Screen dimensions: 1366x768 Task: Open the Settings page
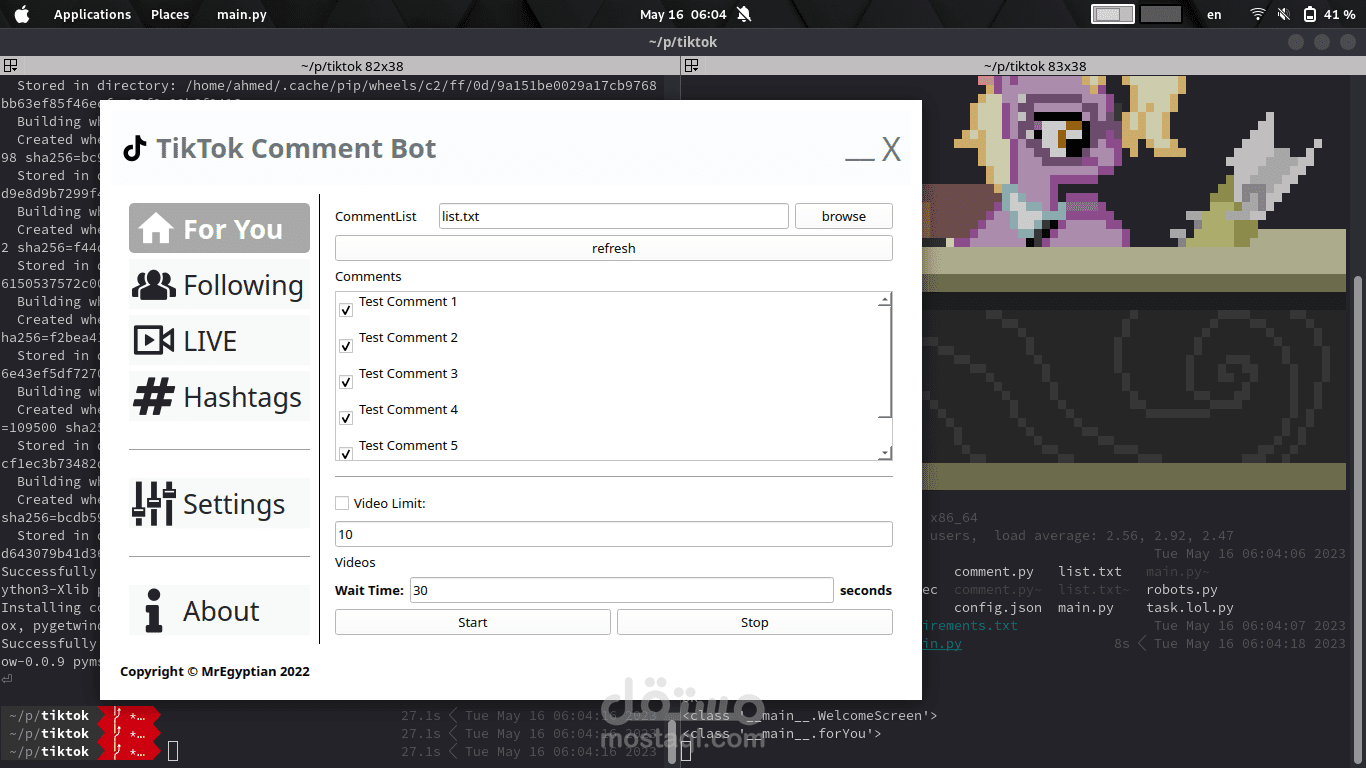tap(219, 504)
